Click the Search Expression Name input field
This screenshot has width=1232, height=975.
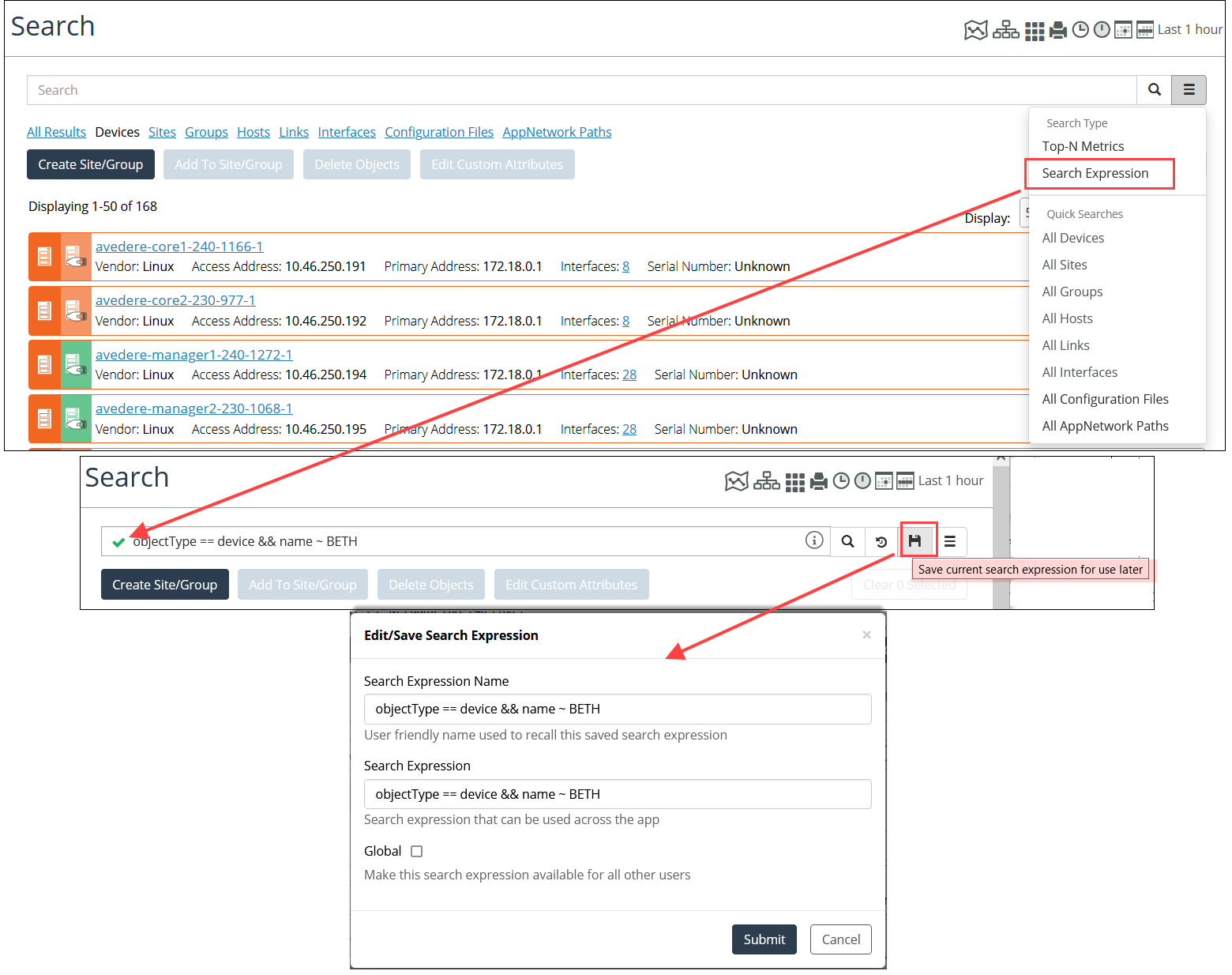(x=617, y=709)
